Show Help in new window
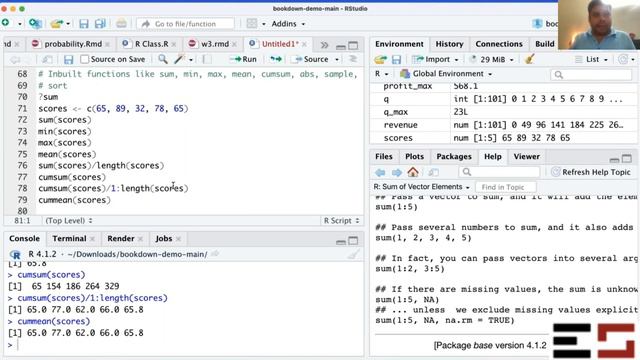This screenshot has height=360, width=640. point(433,172)
